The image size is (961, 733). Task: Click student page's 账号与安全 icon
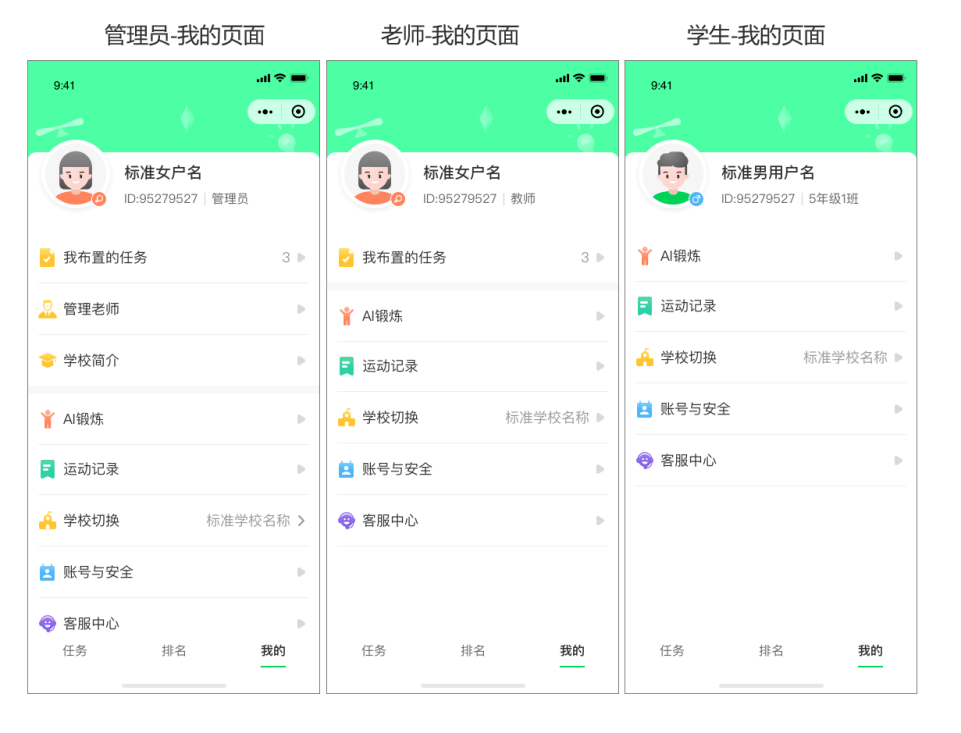point(645,409)
